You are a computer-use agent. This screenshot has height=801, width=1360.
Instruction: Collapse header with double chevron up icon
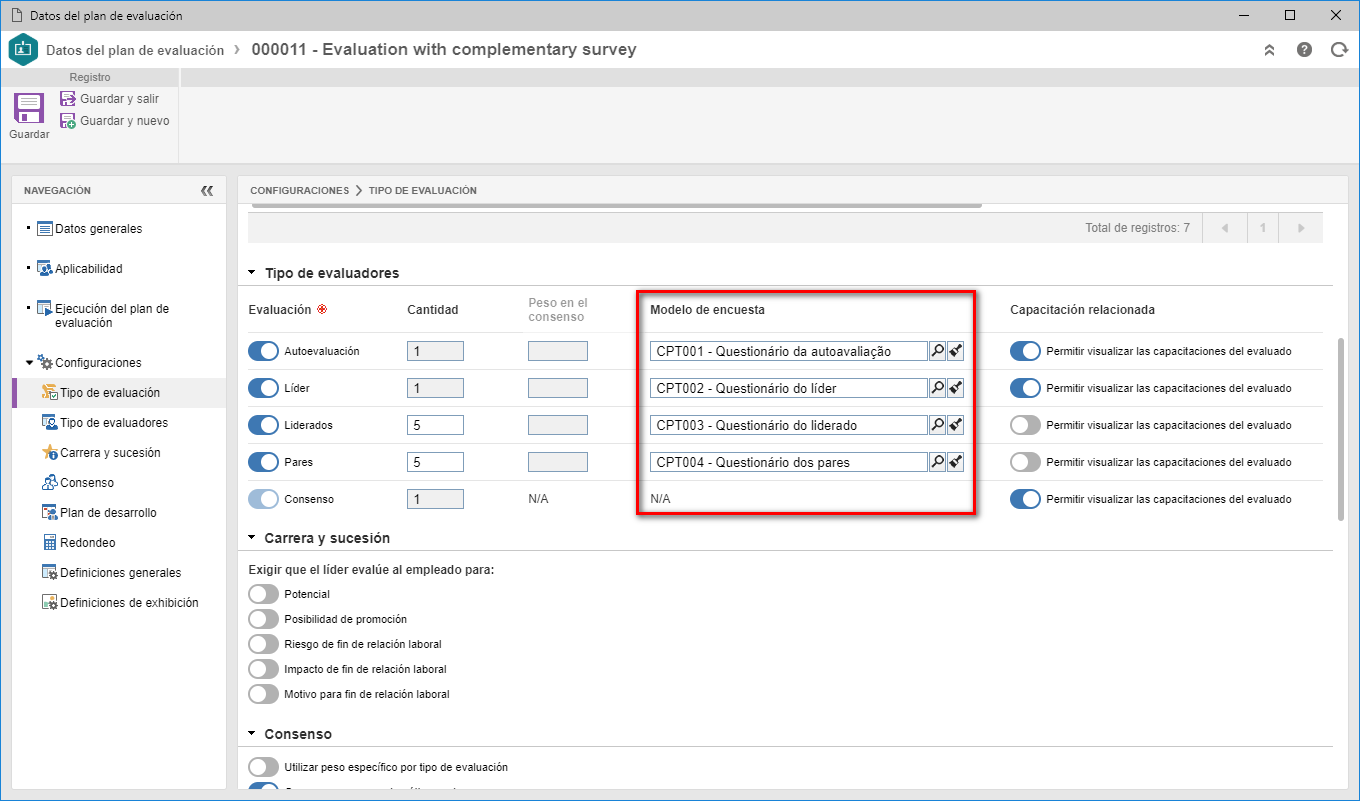click(1269, 49)
